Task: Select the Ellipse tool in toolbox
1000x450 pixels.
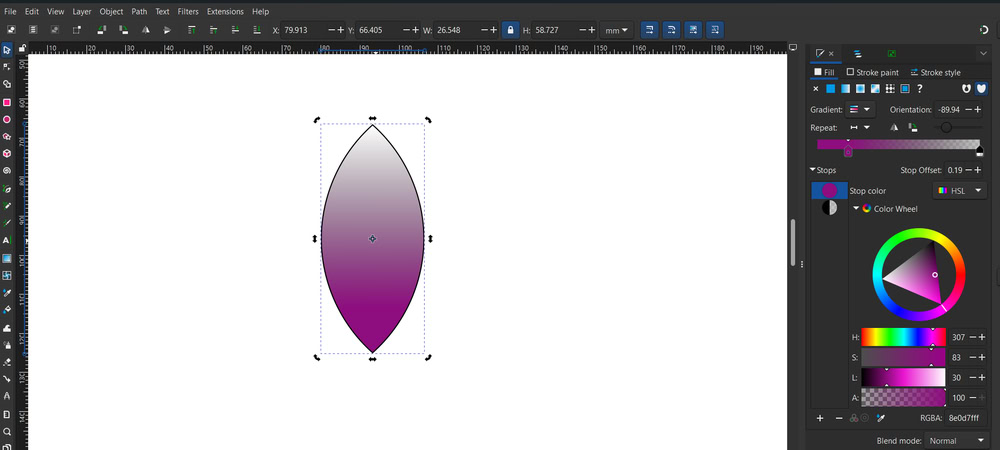Action: point(7,119)
